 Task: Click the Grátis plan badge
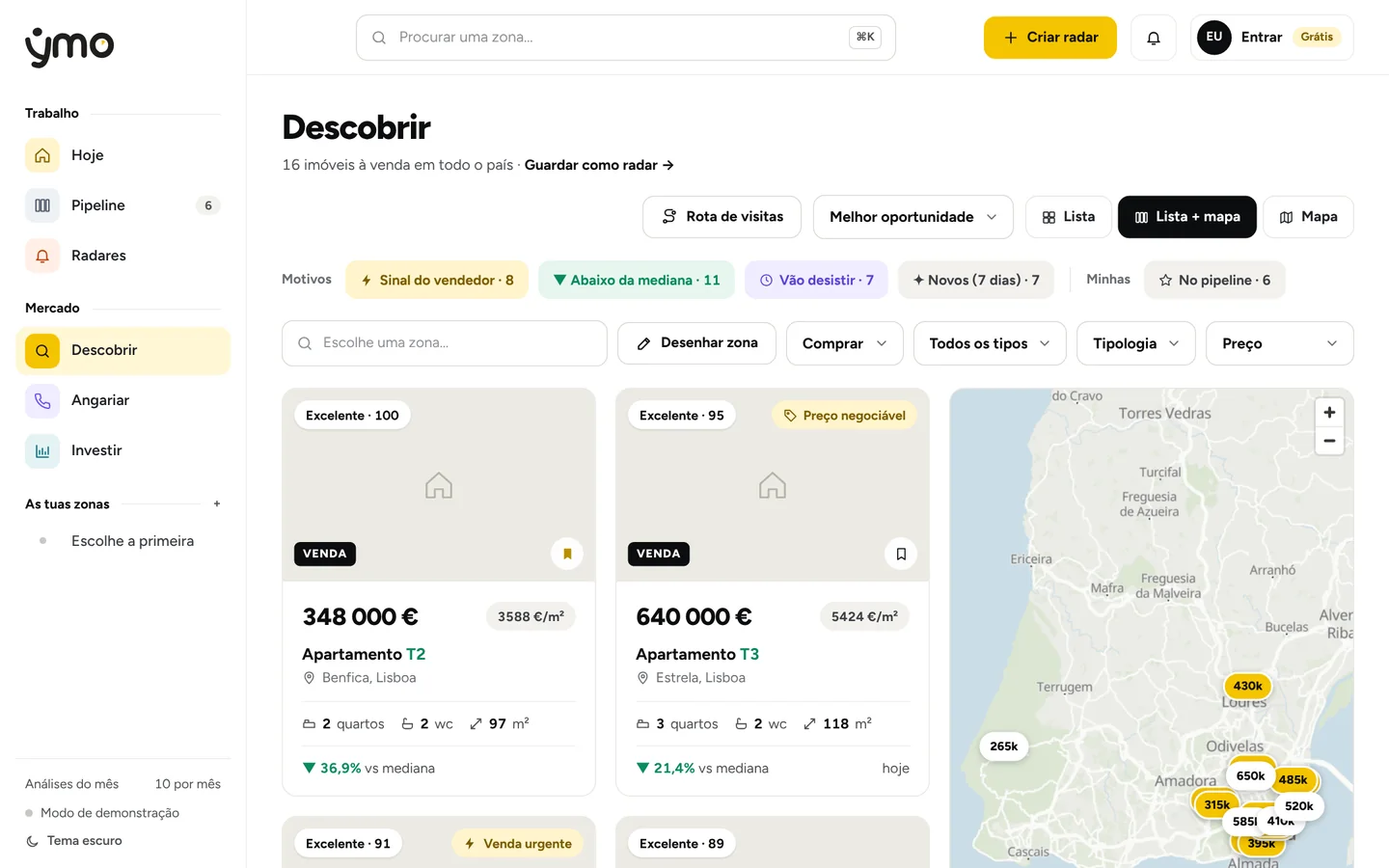1316,38
